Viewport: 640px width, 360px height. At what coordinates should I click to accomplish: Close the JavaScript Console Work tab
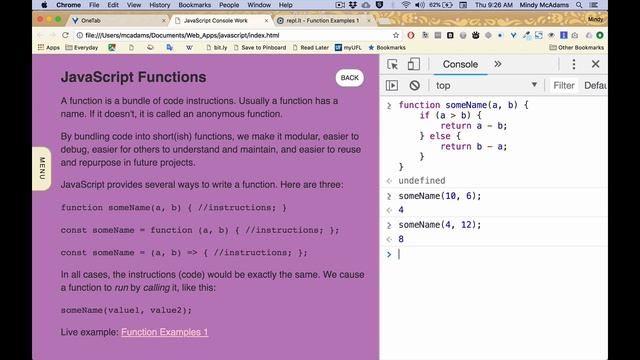pos(266,20)
